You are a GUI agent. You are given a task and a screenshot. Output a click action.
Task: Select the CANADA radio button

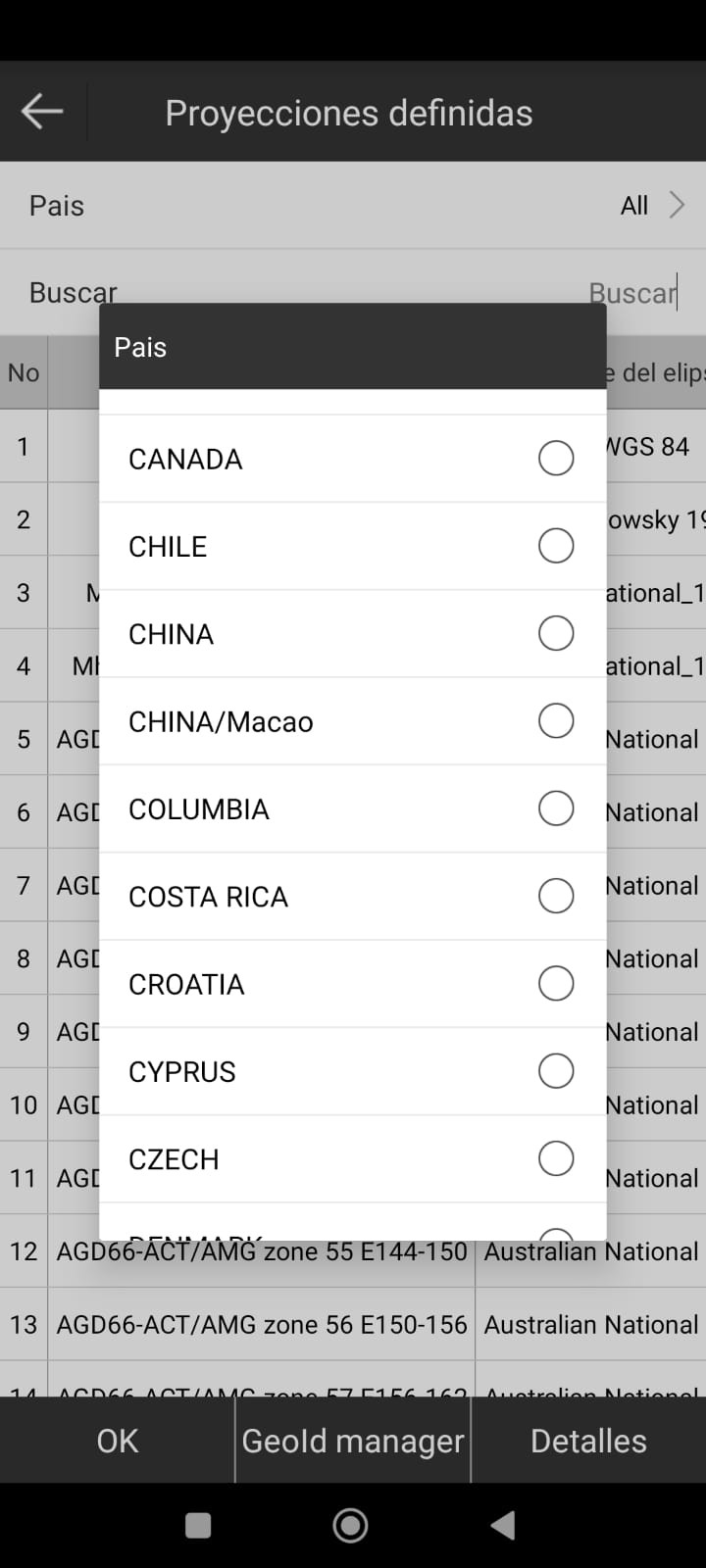click(x=556, y=458)
